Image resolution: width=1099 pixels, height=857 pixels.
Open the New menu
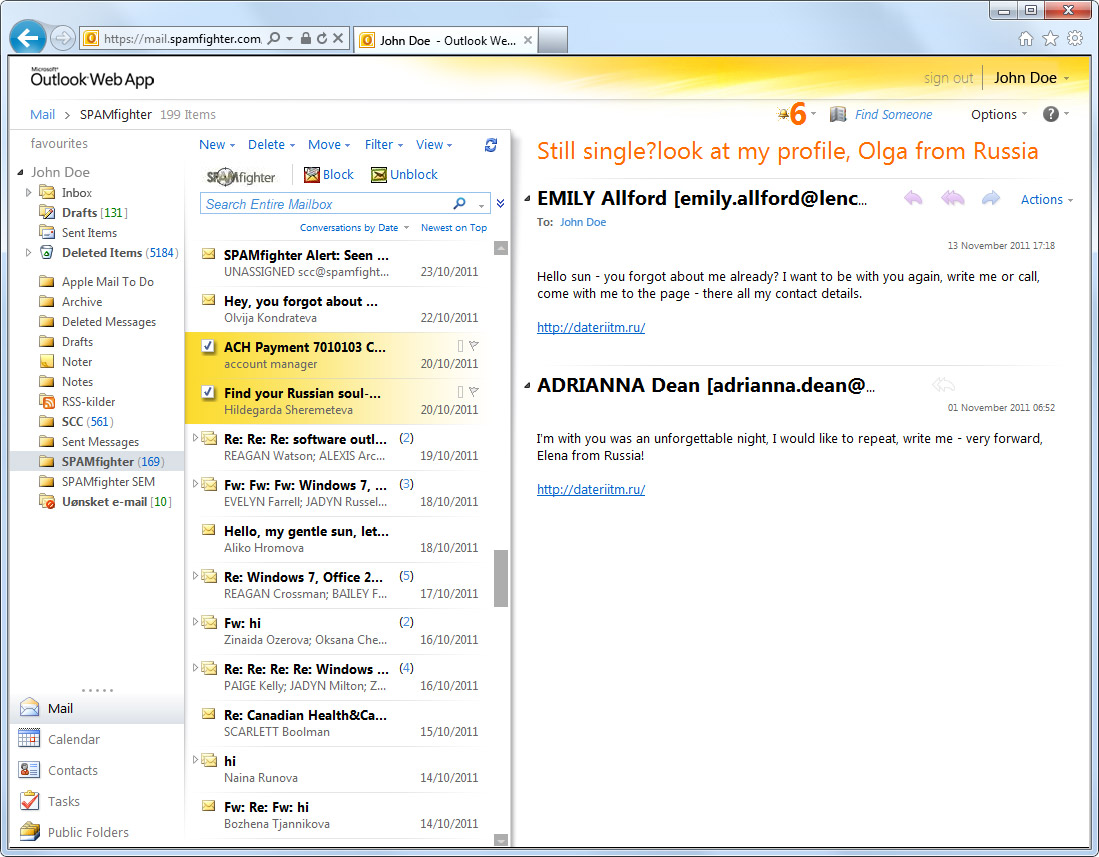click(x=217, y=144)
